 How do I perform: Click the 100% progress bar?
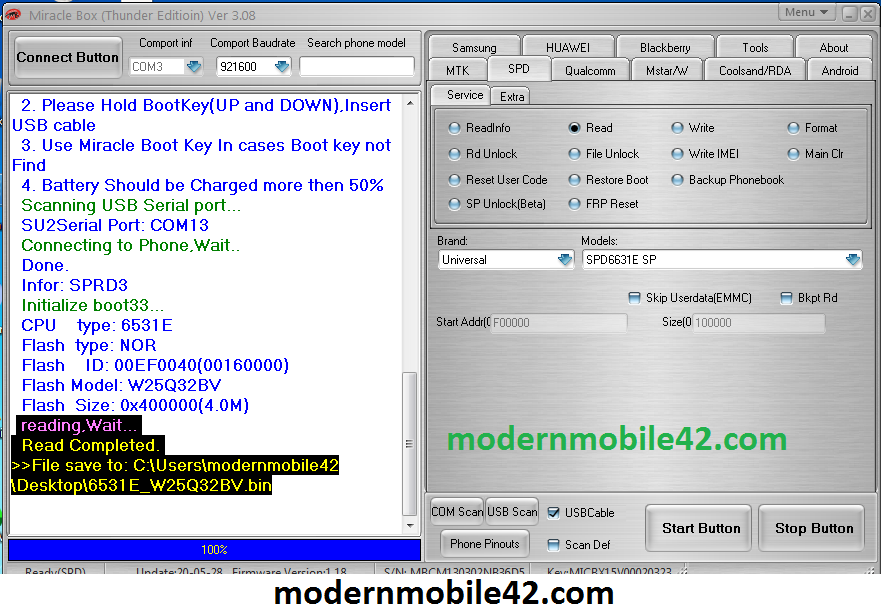pyautogui.click(x=214, y=550)
